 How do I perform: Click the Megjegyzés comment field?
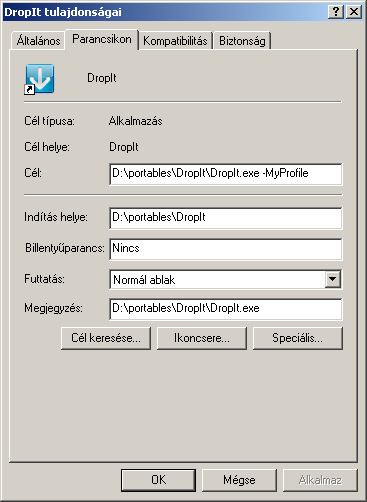(226, 309)
